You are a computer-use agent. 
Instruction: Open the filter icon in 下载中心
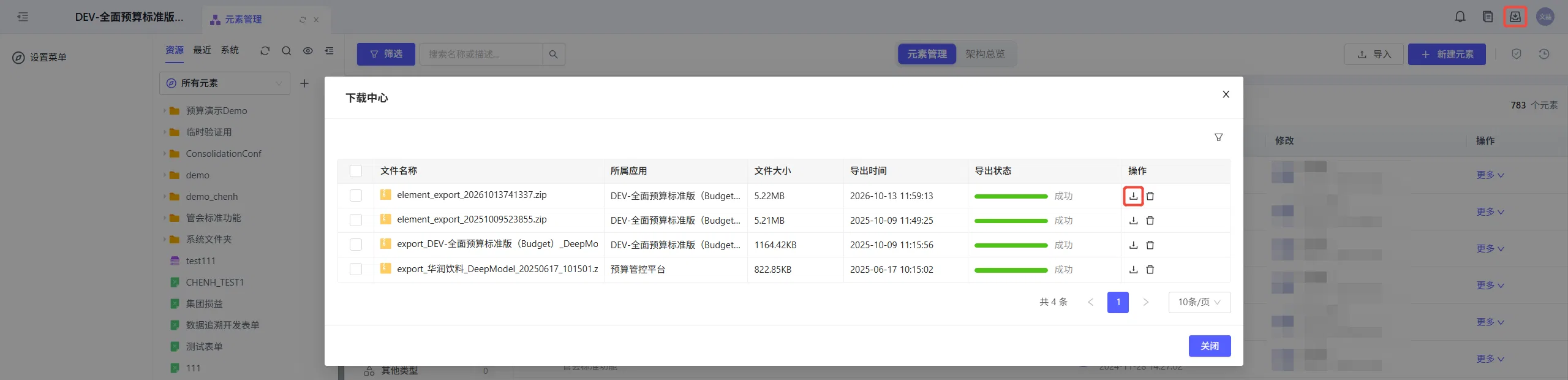(1218, 137)
